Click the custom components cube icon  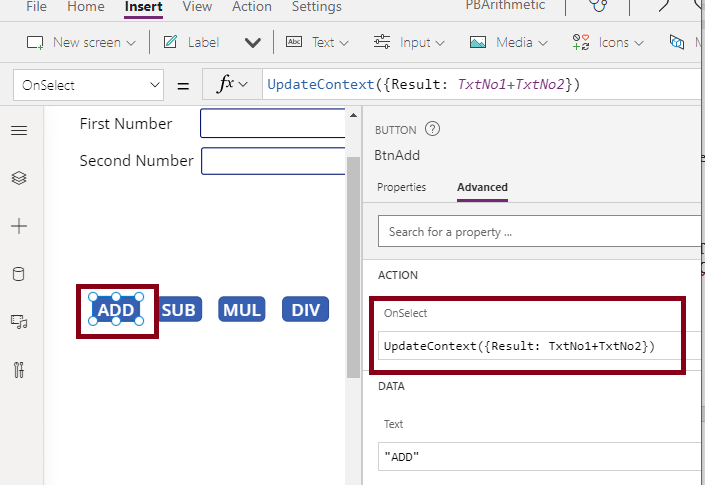coord(677,42)
